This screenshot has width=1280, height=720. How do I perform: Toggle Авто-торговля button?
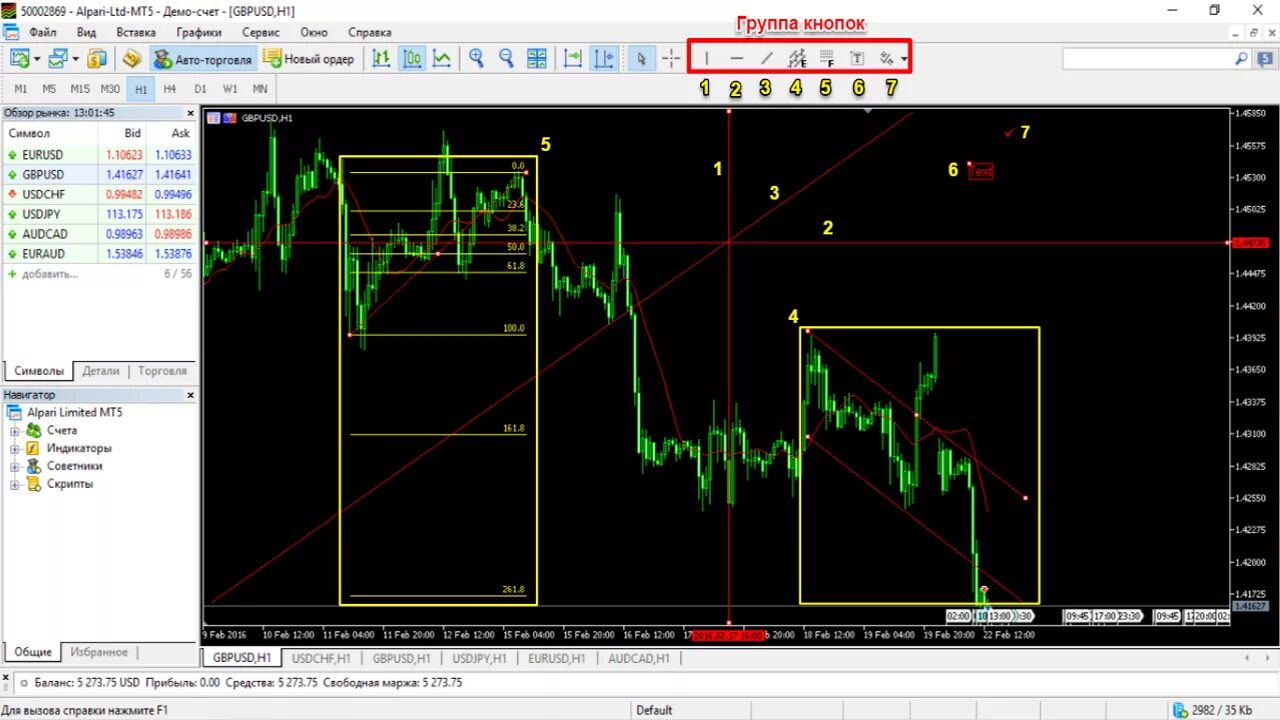click(203, 59)
